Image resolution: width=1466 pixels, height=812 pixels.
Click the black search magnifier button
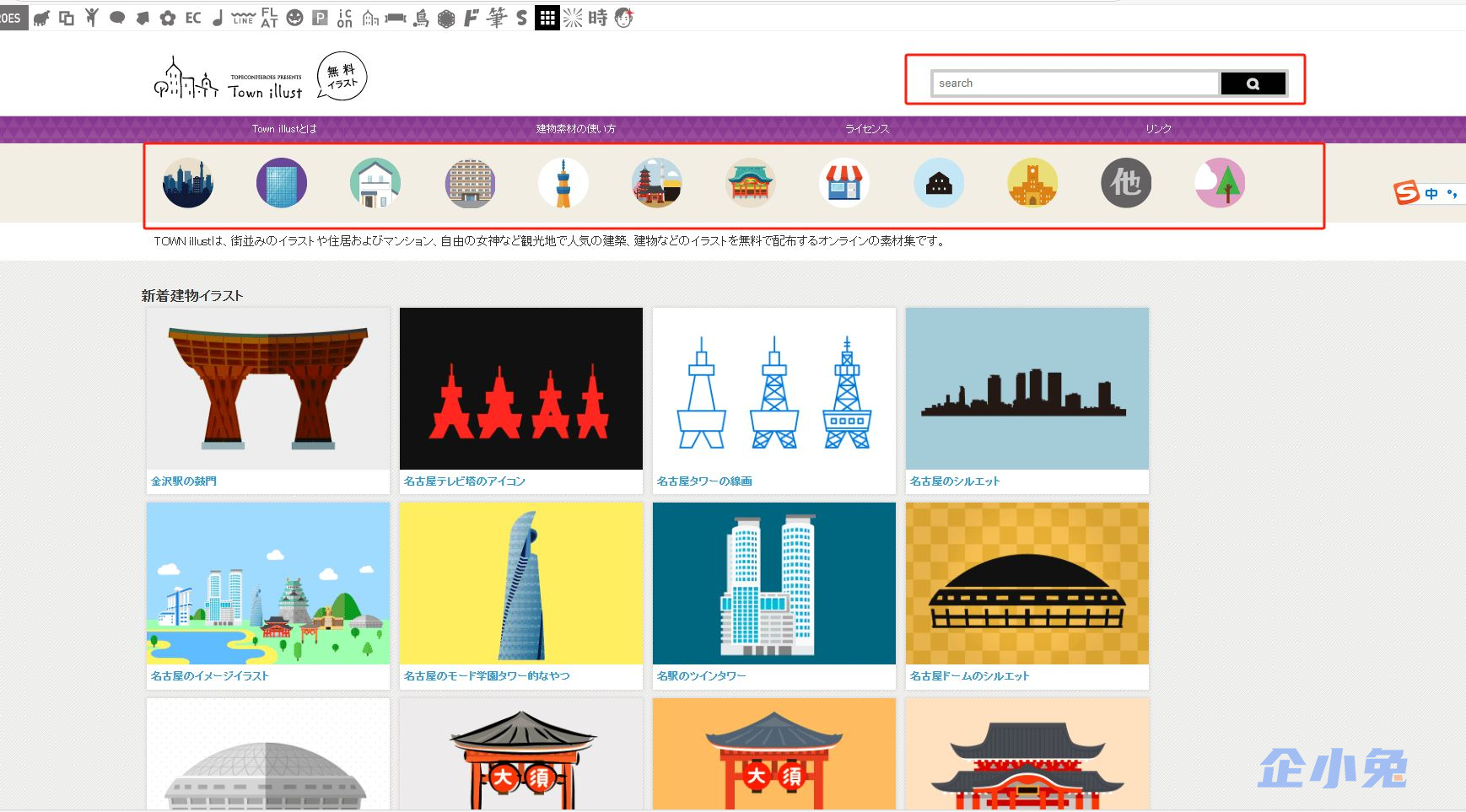[x=1253, y=83]
